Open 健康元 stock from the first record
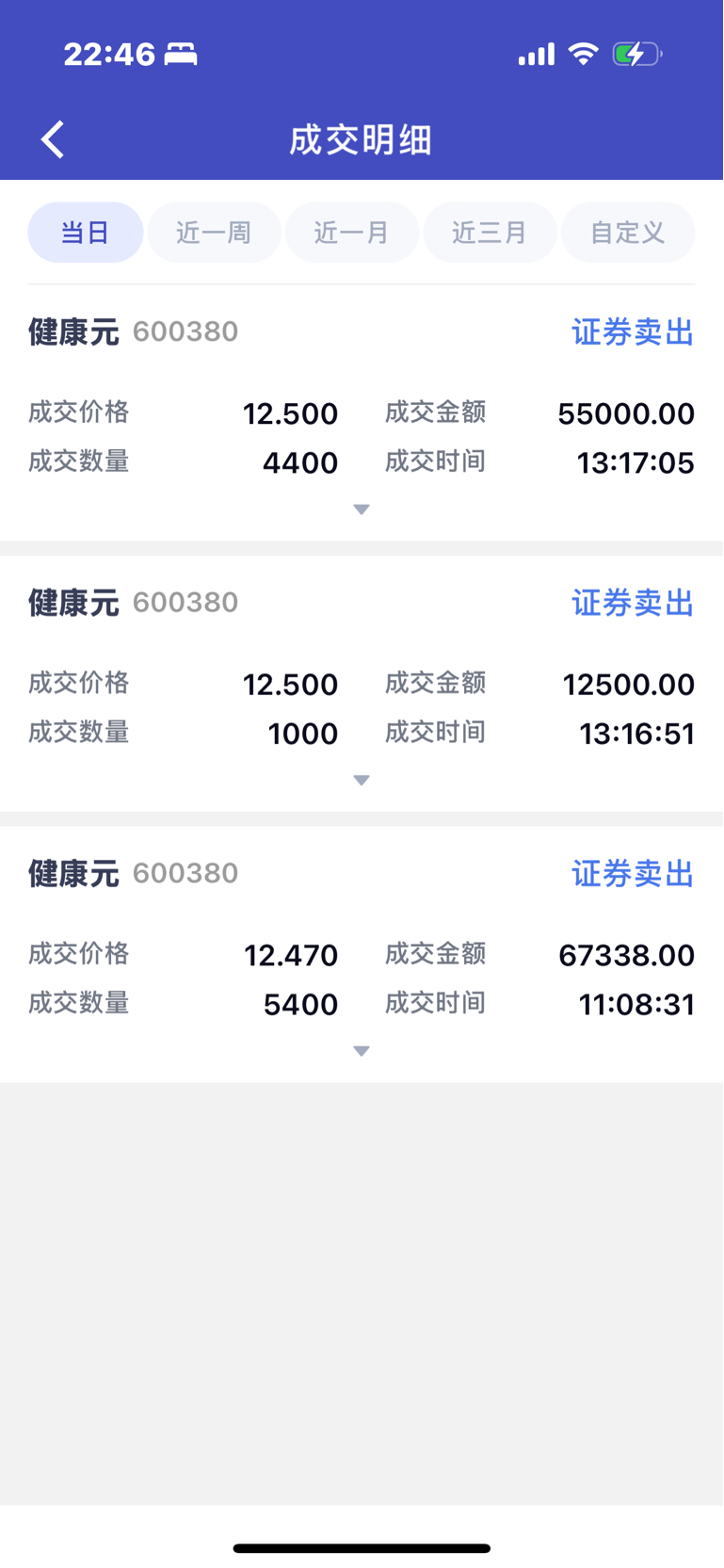The width and height of the screenshot is (724, 1568). [x=73, y=331]
